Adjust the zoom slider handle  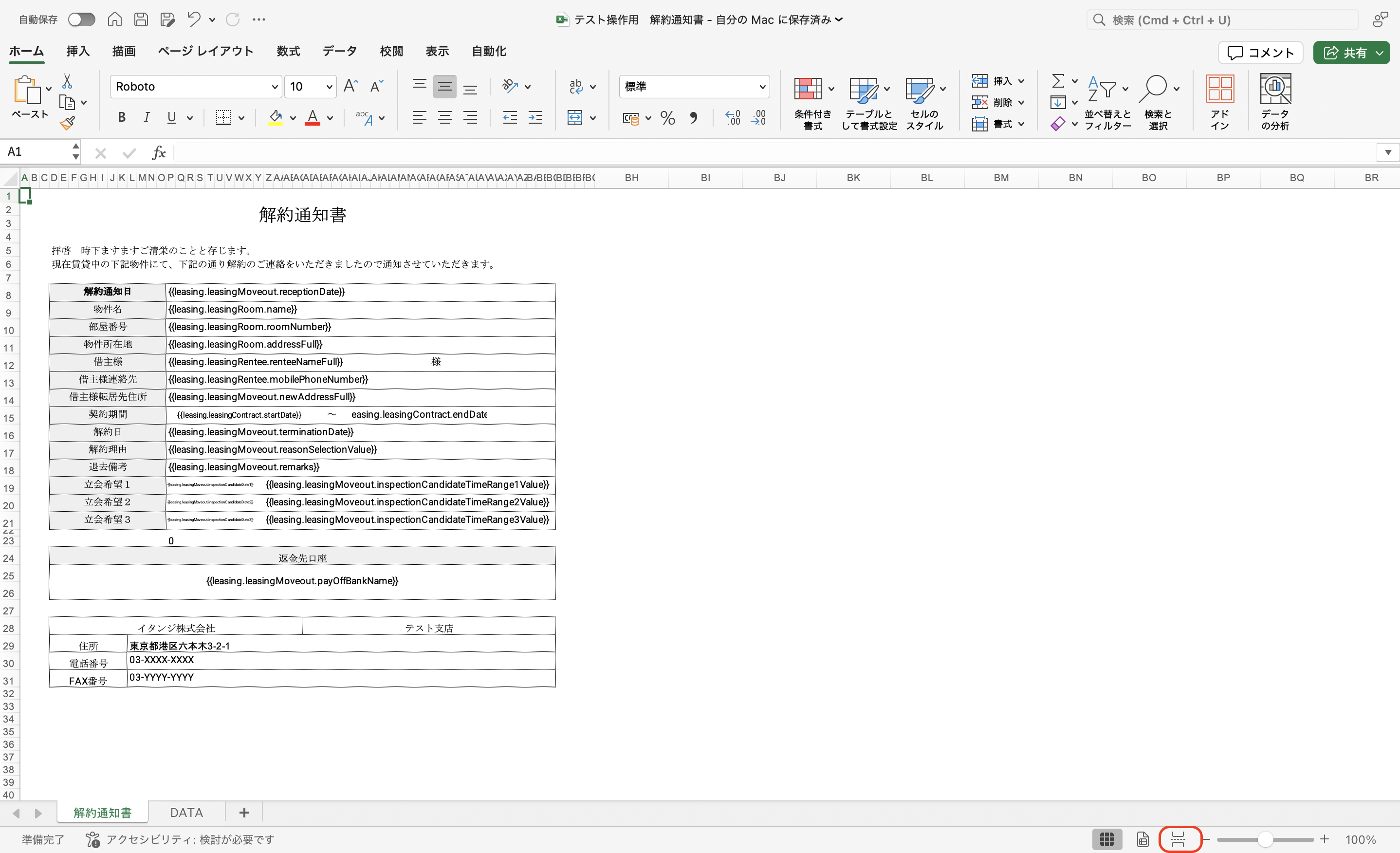1265,839
